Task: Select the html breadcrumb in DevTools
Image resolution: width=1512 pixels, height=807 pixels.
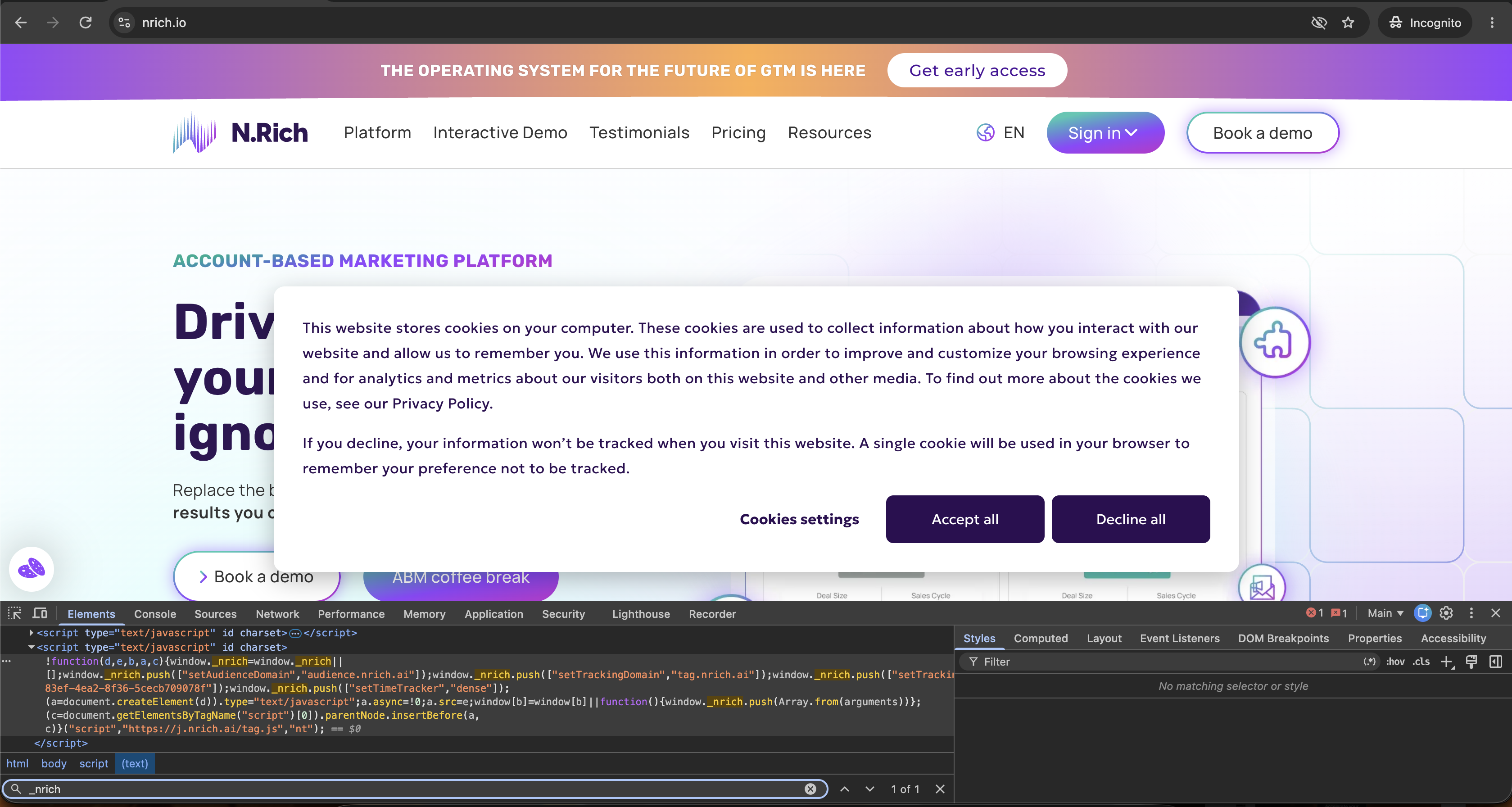Action: click(17, 763)
